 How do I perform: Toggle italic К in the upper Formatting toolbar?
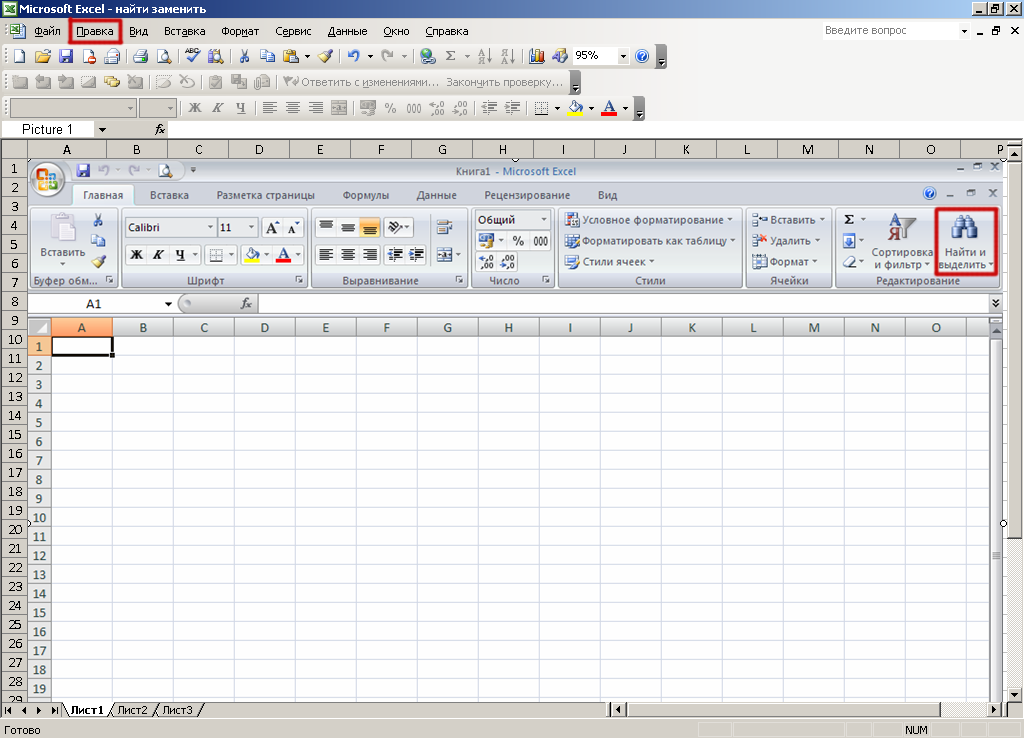(x=218, y=108)
